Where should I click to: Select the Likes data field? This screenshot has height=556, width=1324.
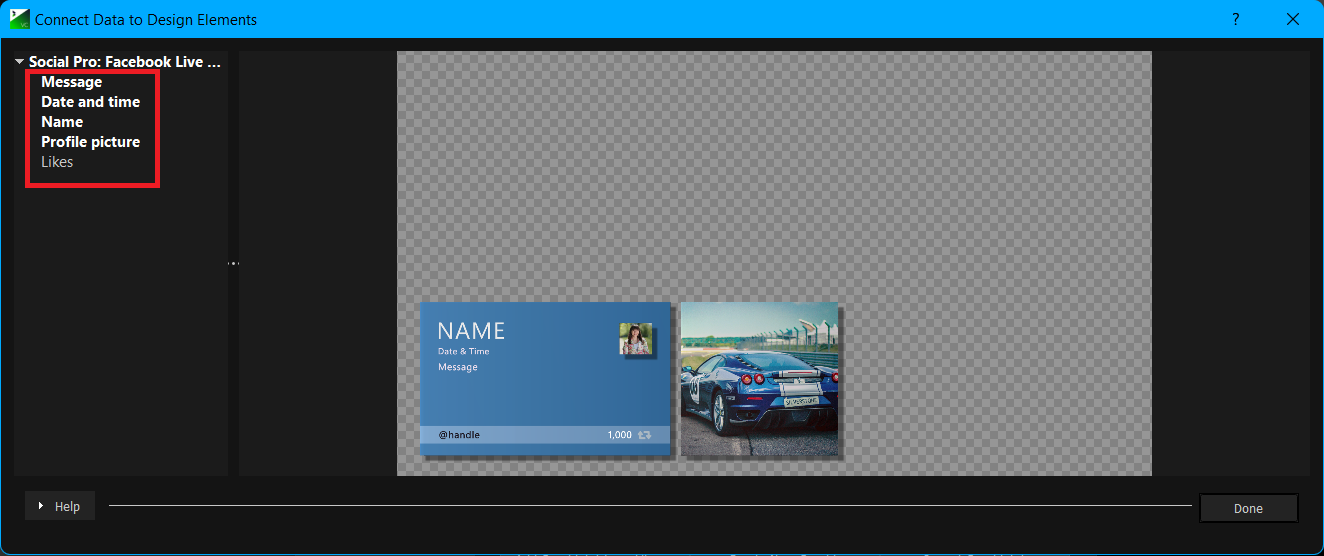pos(57,162)
